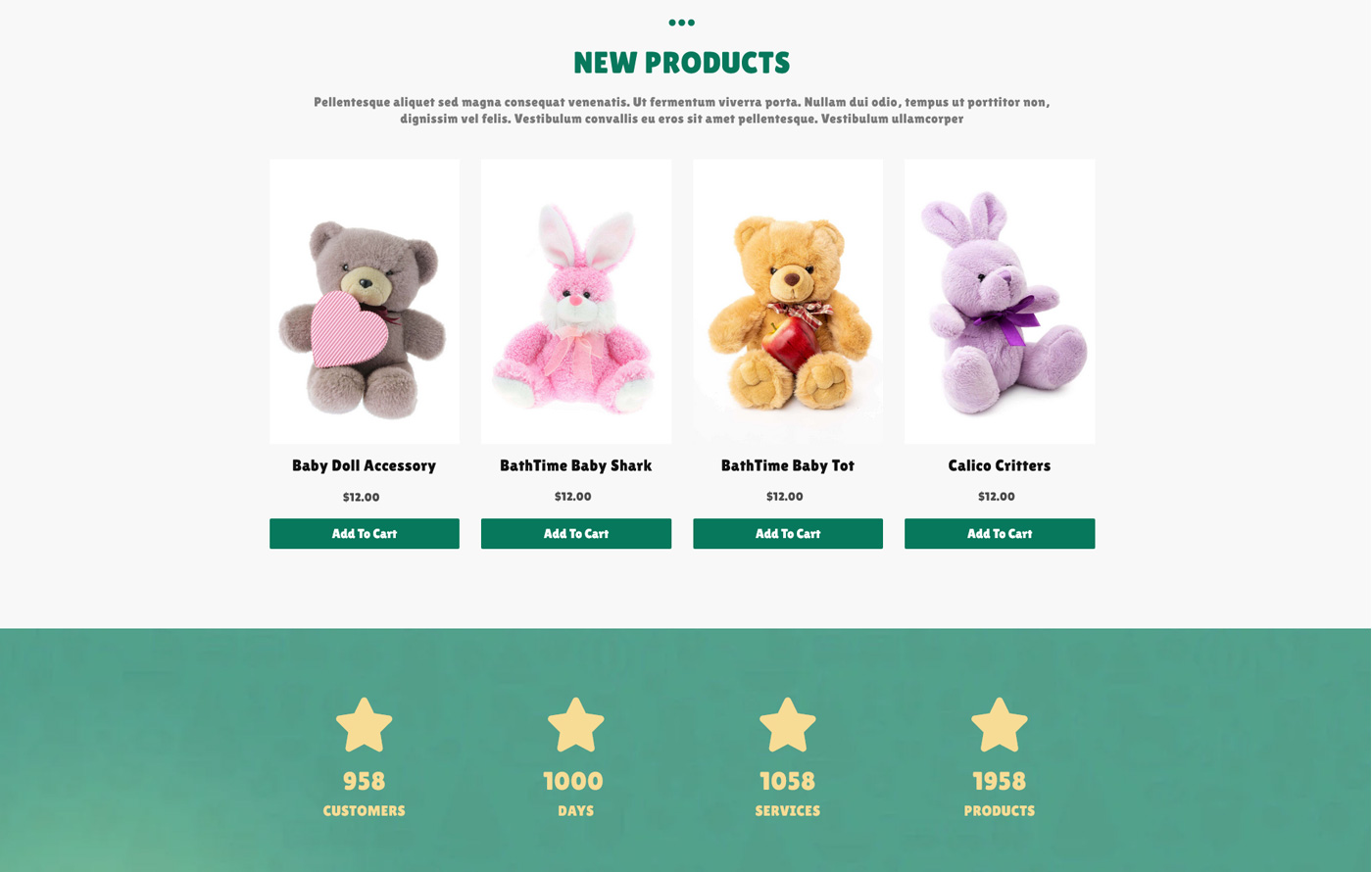Open the BathTime Baby Tot product title
Screen dimensions: 1372x872
(x=788, y=466)
